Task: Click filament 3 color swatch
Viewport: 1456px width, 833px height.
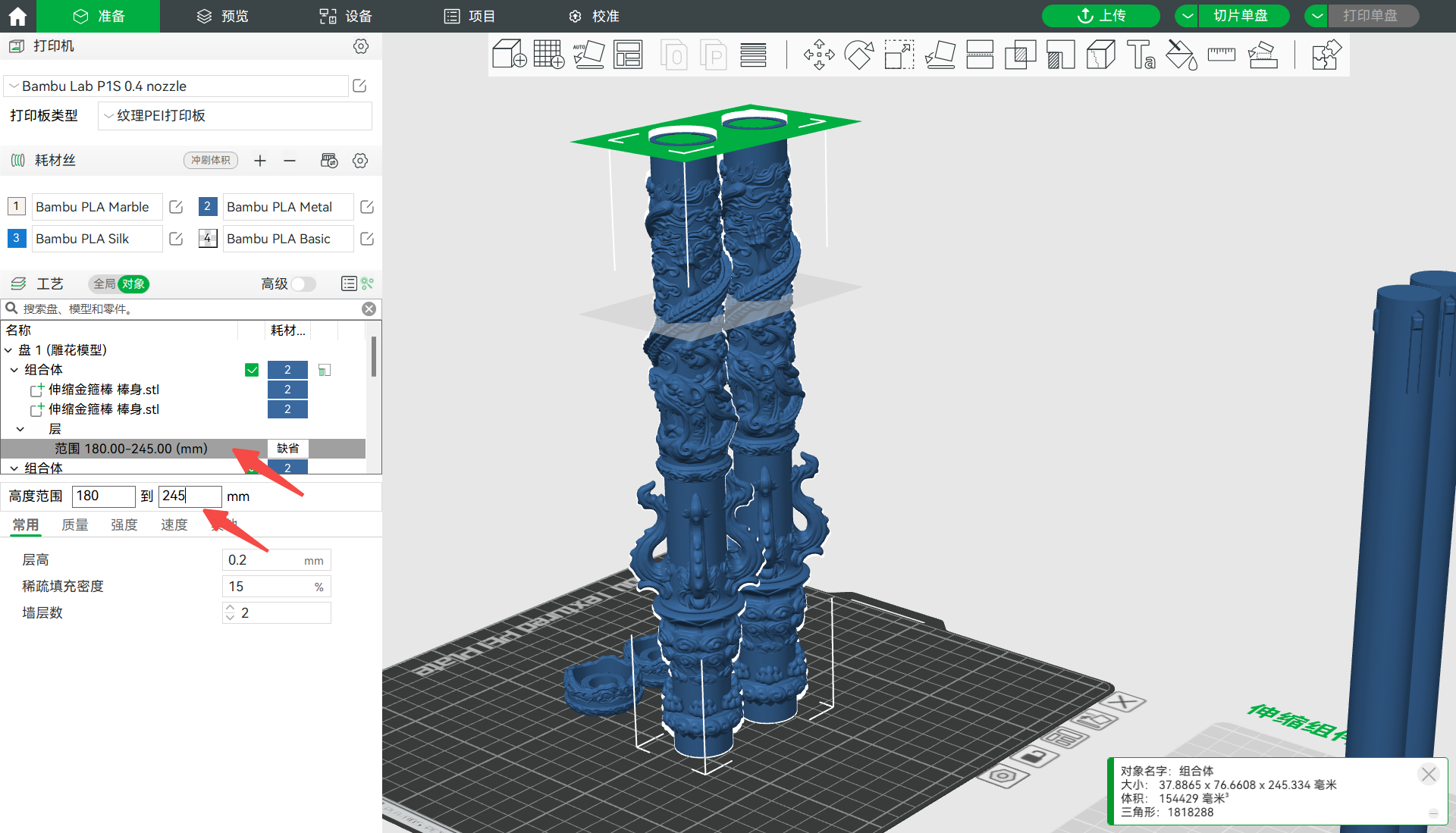Action: point(17,238)
